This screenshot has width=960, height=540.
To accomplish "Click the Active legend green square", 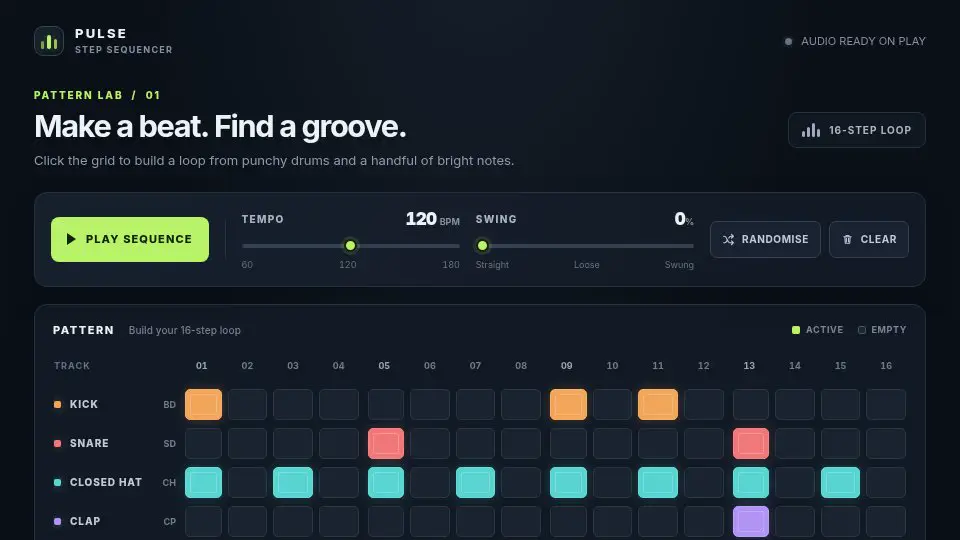I will click(796, 330).
